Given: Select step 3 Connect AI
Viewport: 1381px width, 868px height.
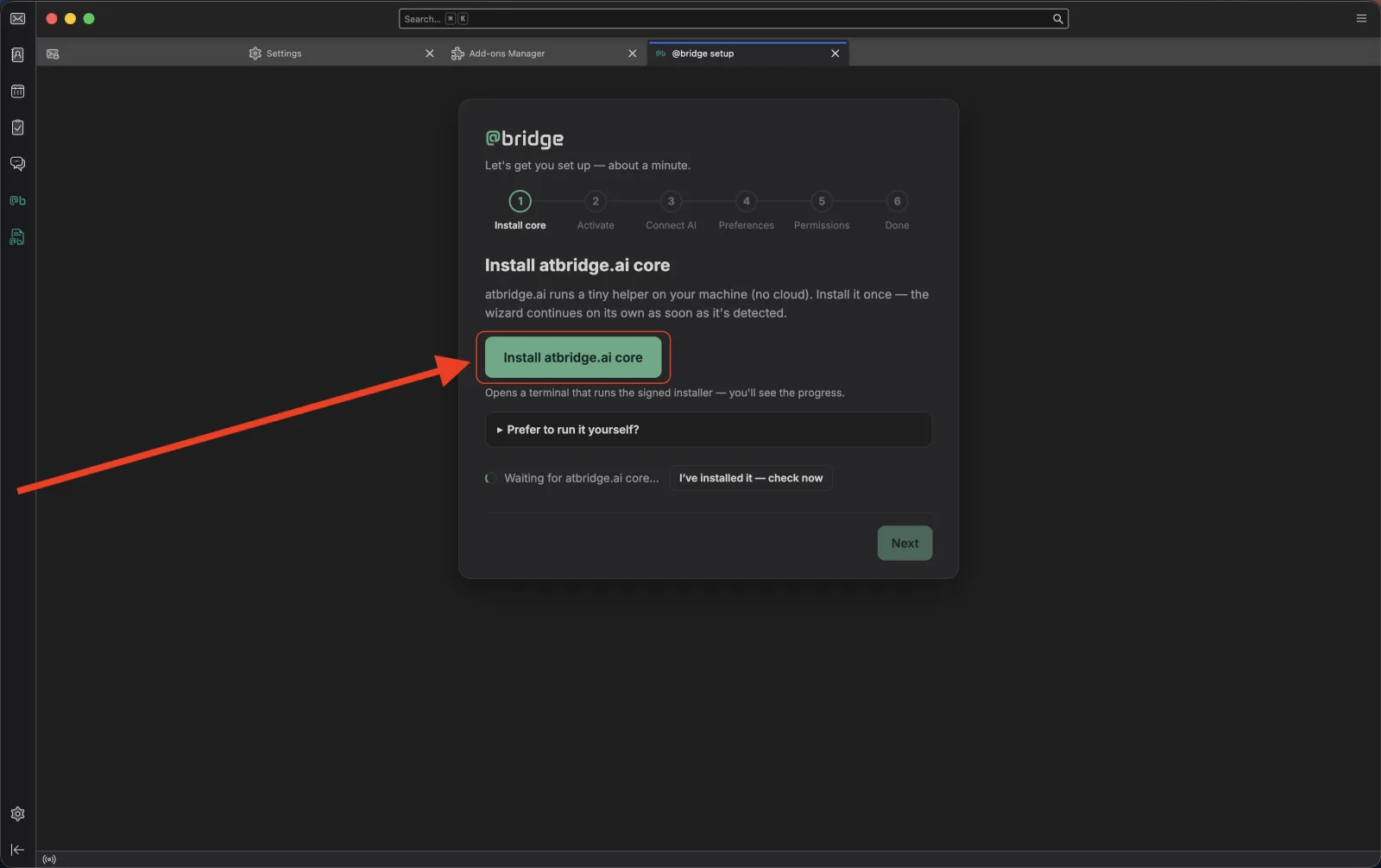Looking at the screenshot, I should click(671, 211).
